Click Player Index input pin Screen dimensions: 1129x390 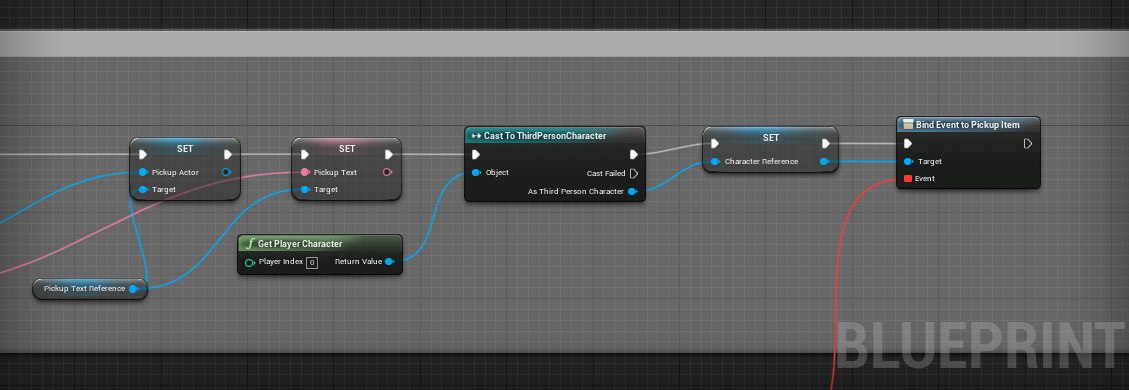pyautogui.click(x=249, y=262)
